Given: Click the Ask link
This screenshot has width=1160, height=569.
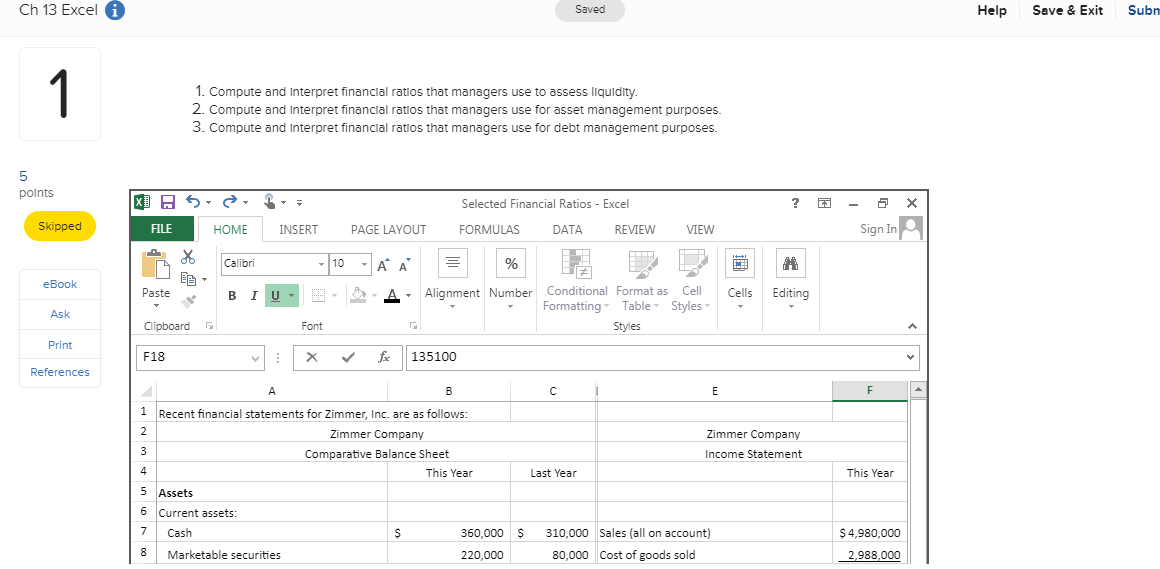Looking at the screenshot, I should 60,314.
